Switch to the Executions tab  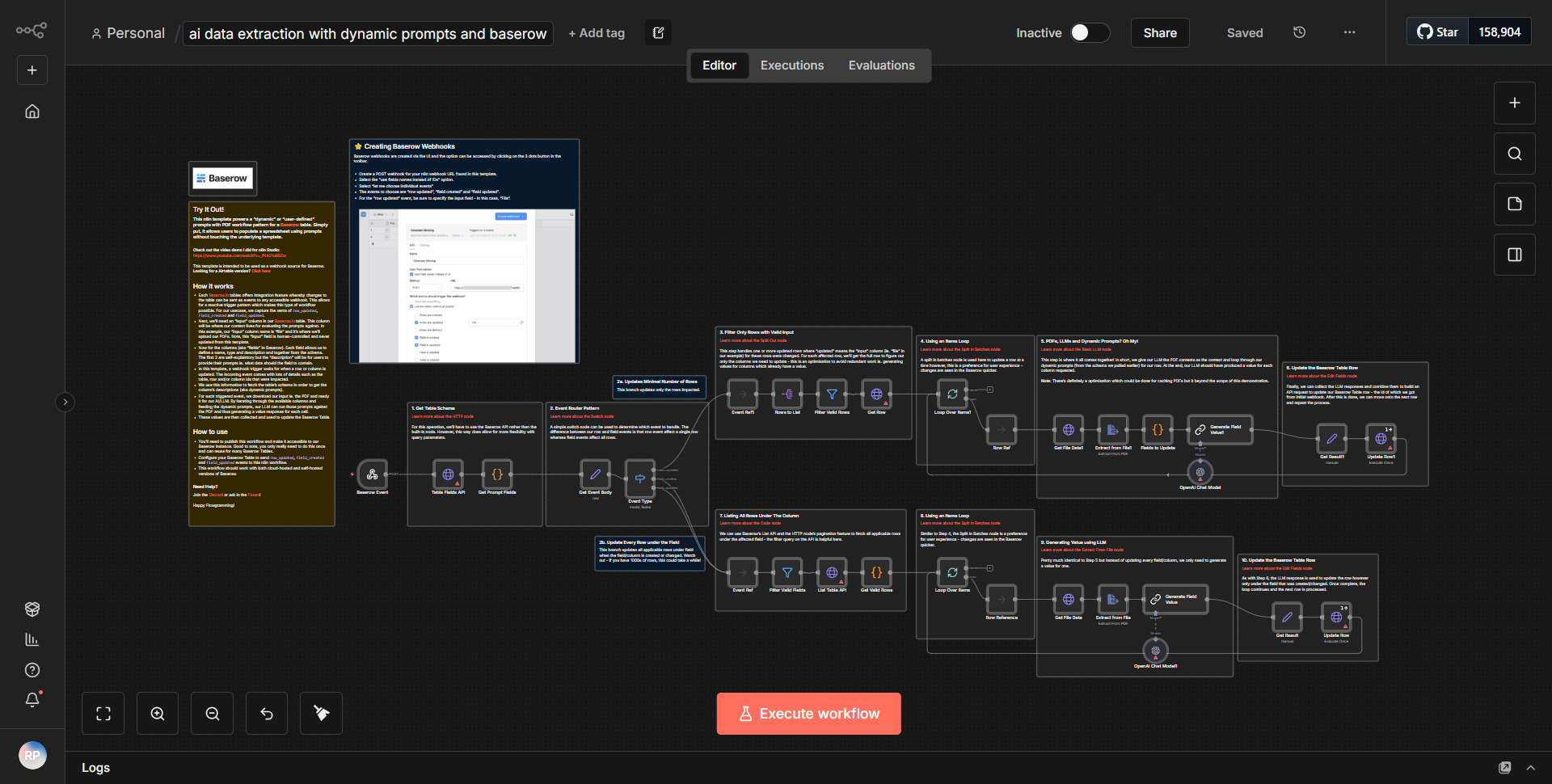(791, 65)
